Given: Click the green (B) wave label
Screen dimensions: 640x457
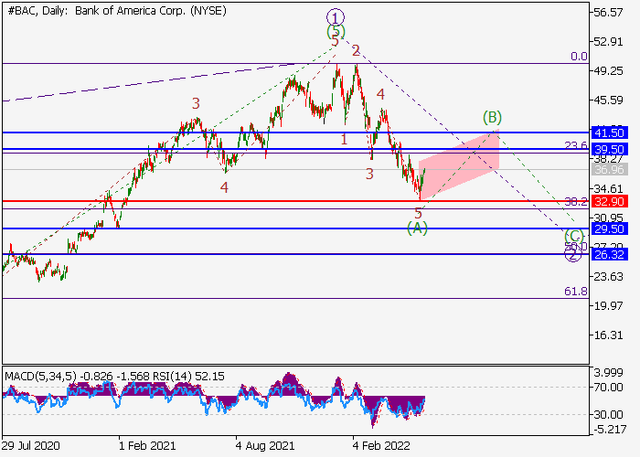Looking at the screenshot, I should [x=492, y=118].
